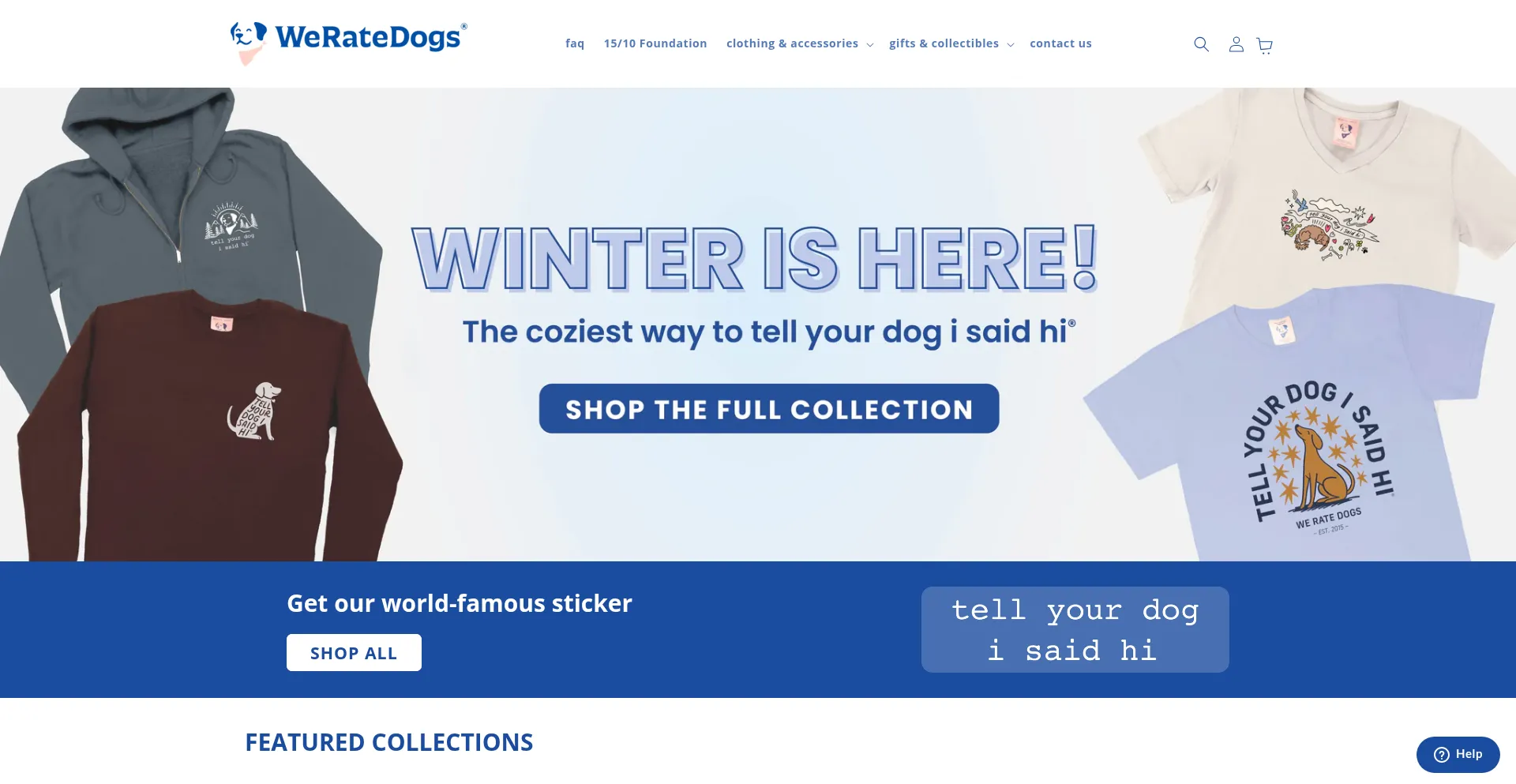Open the account login icon
1516x784 pixels.
[x=1236, y=44]
